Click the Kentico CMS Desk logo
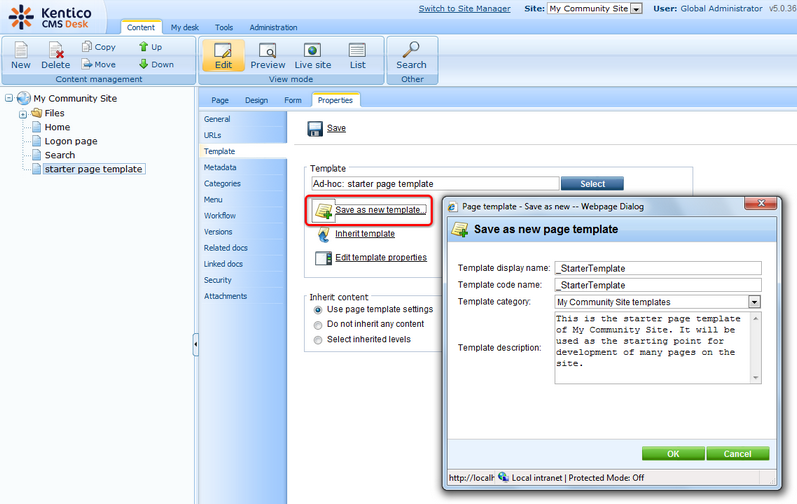 point(50,17)
